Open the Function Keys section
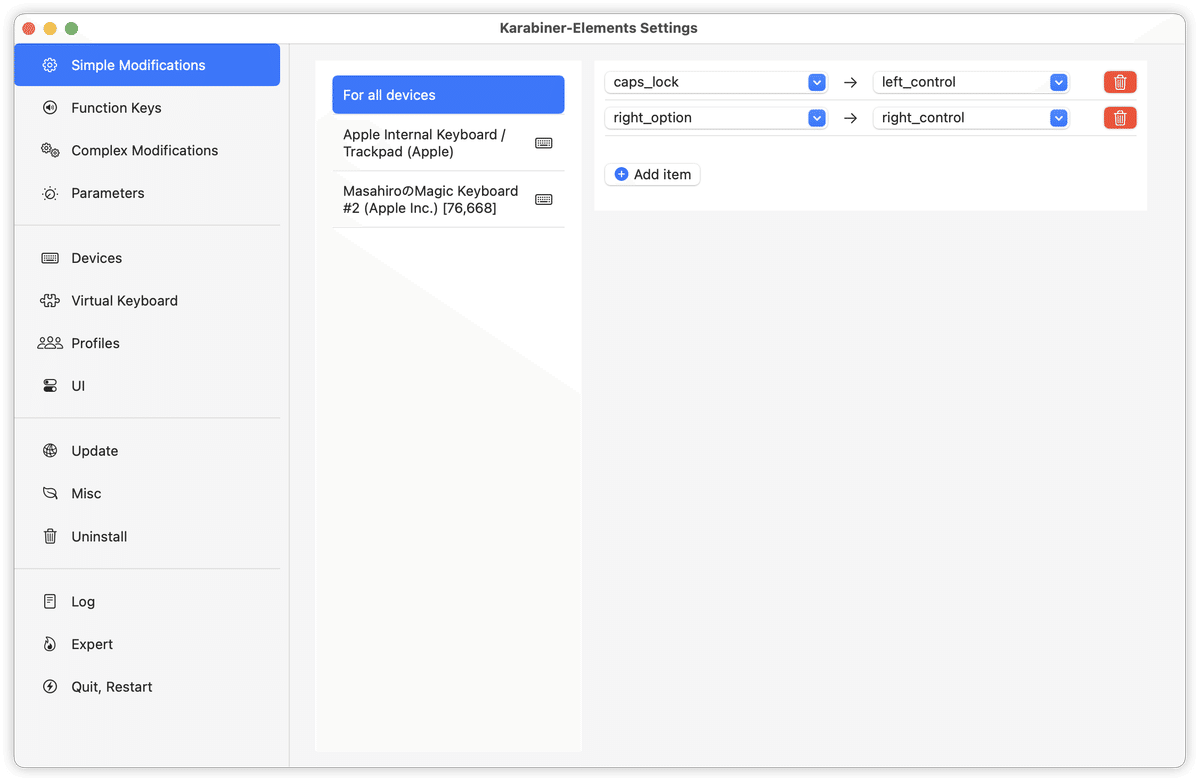The height and width of the screenshot is (782, 1200). coord(147,108)
